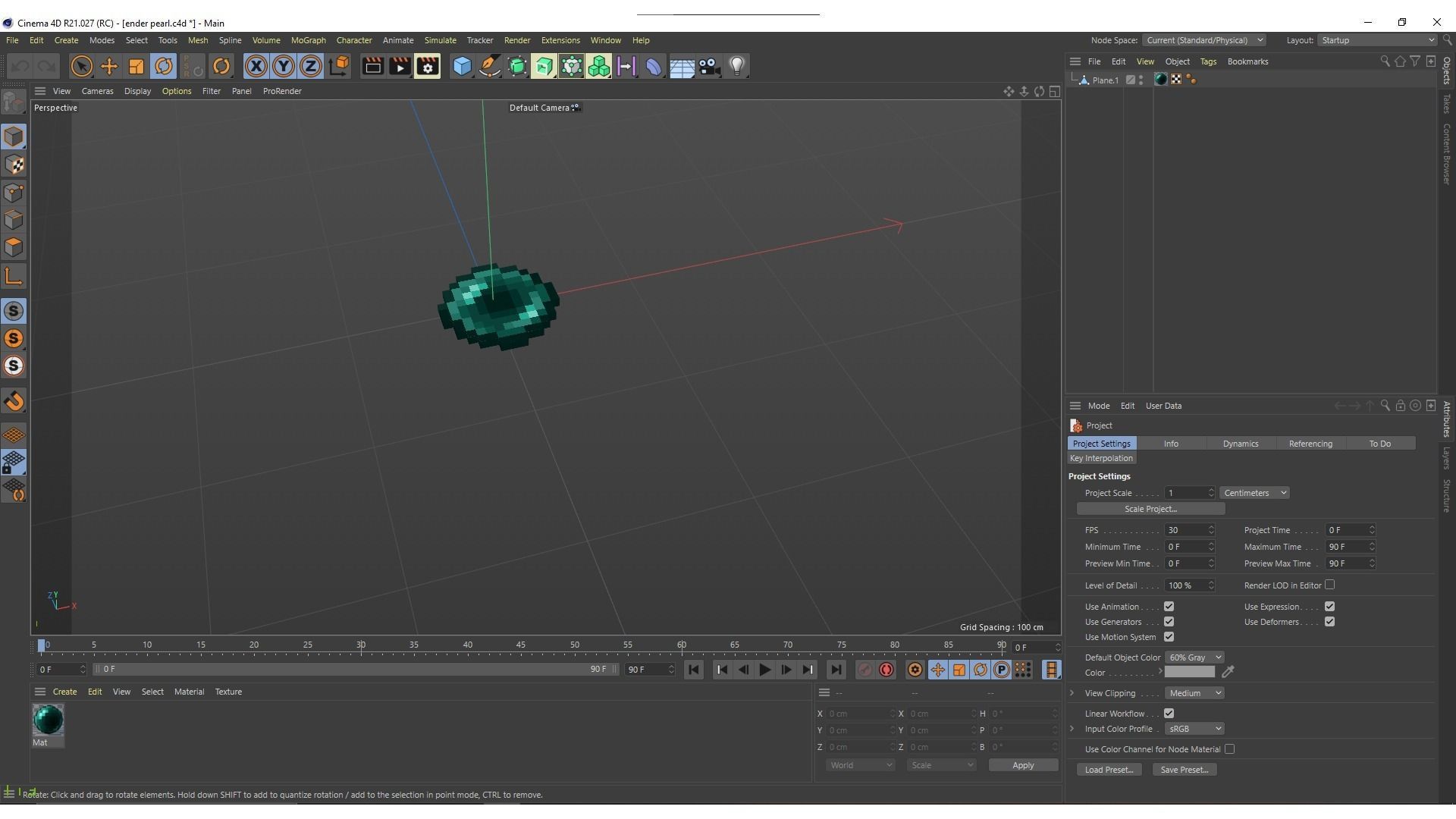Click the Save Preset button

tap(1184, 770)
